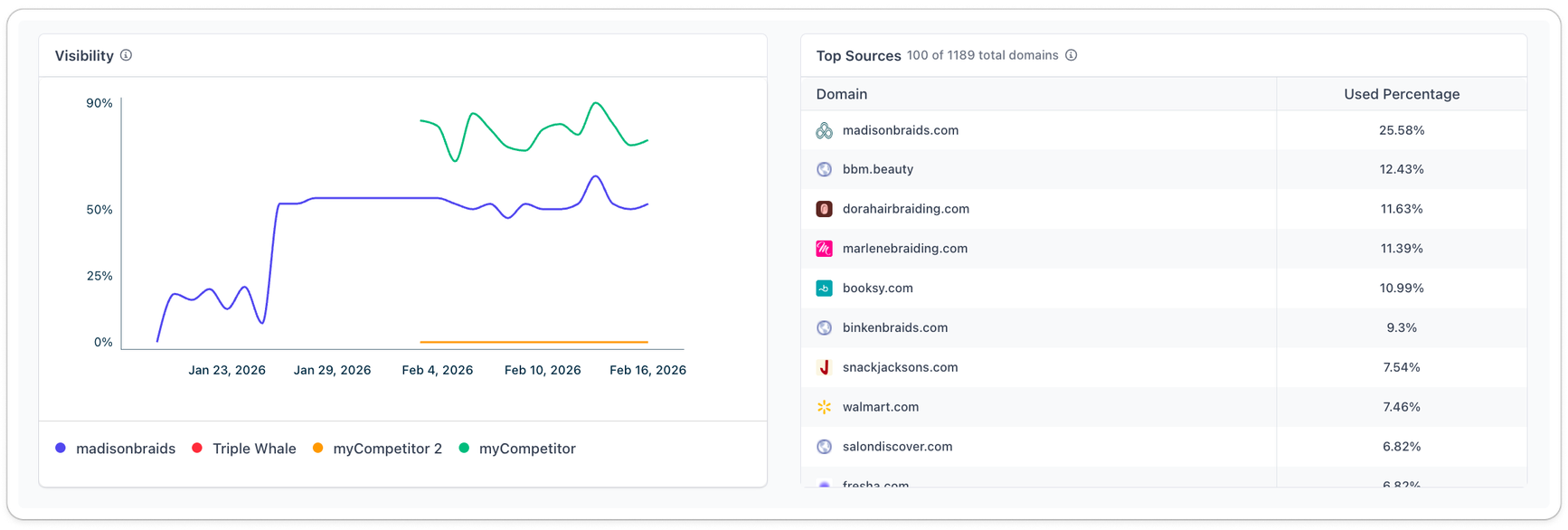Click the 100 of 1189 total domains text
This screenshot has height=530, width=1568.
point(983,55)
